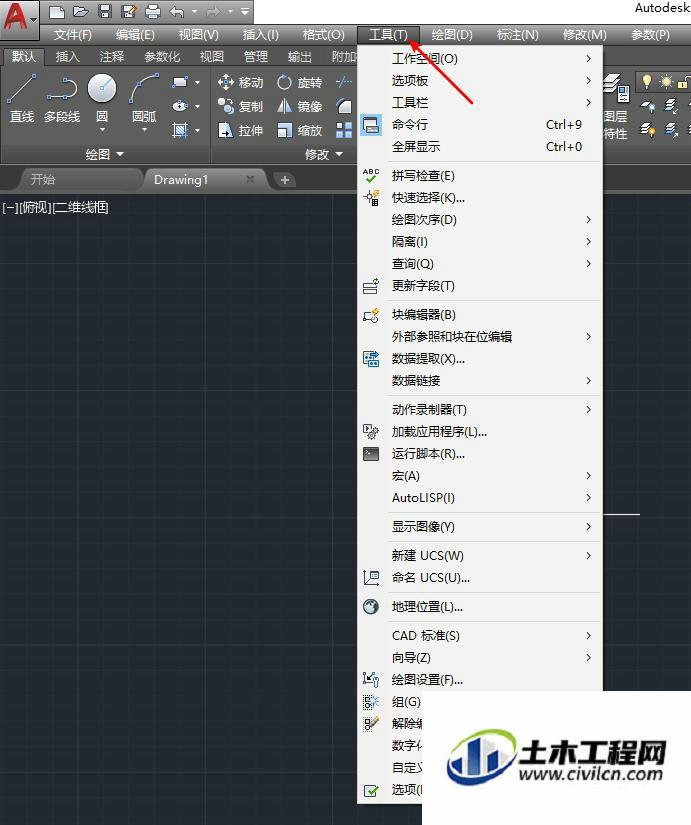Choose 更新字段(T) menu entry
Image resolution: width=691 pixels, height=825 pixels.
480,286
